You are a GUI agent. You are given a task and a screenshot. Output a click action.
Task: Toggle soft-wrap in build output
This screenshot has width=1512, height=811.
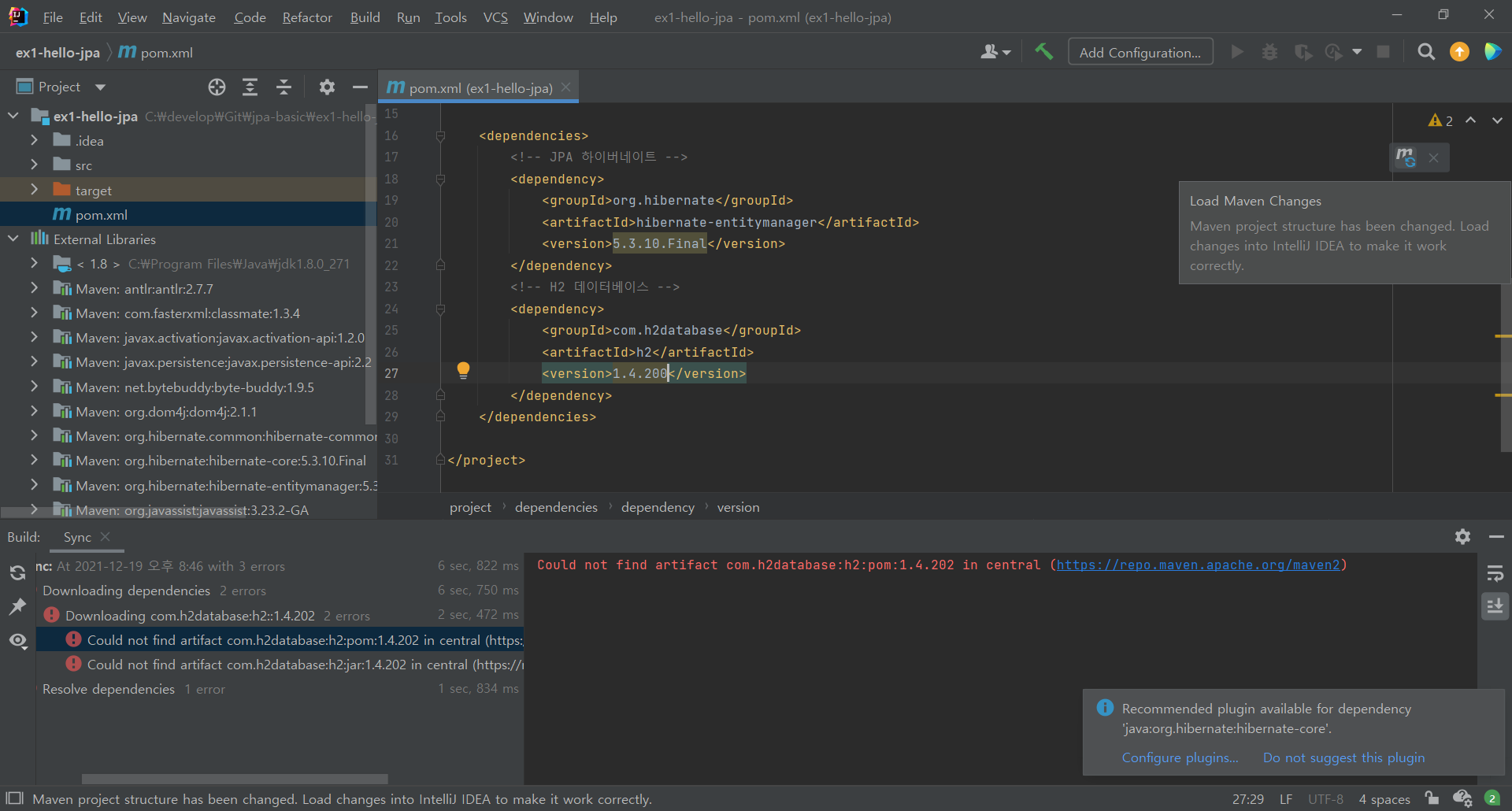coord(1495,573)
